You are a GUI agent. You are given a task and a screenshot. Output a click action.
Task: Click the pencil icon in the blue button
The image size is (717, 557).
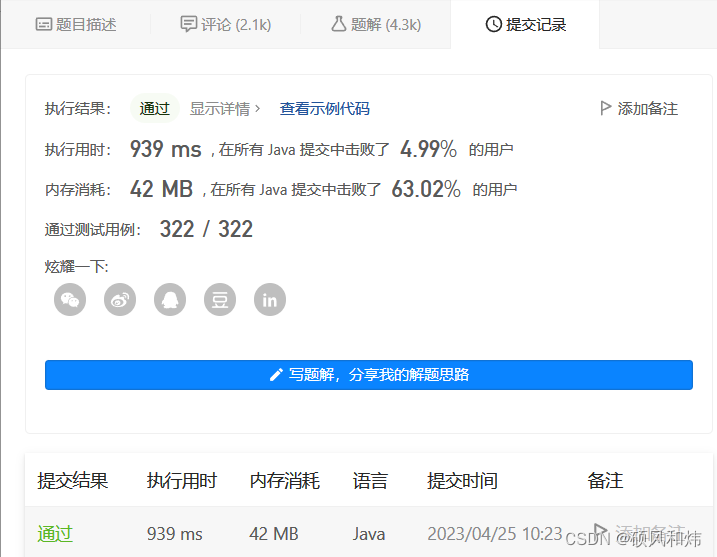[276, 375]
